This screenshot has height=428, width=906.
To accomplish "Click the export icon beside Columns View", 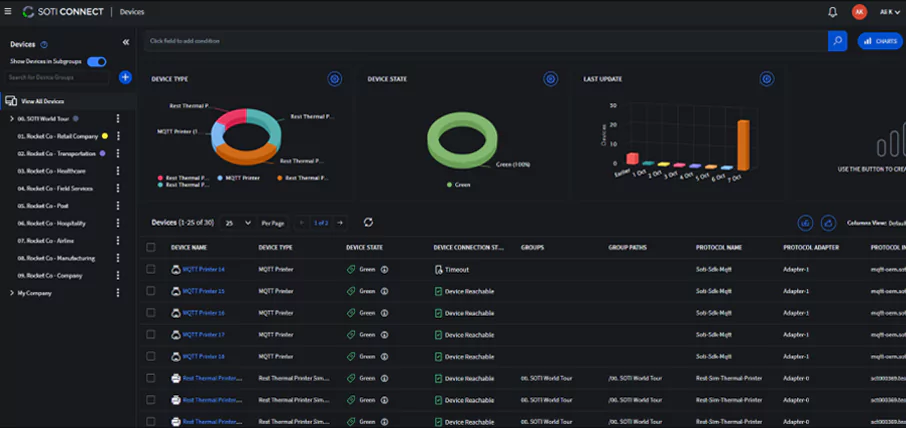I will pyautogui.click(x=829, y=223).
